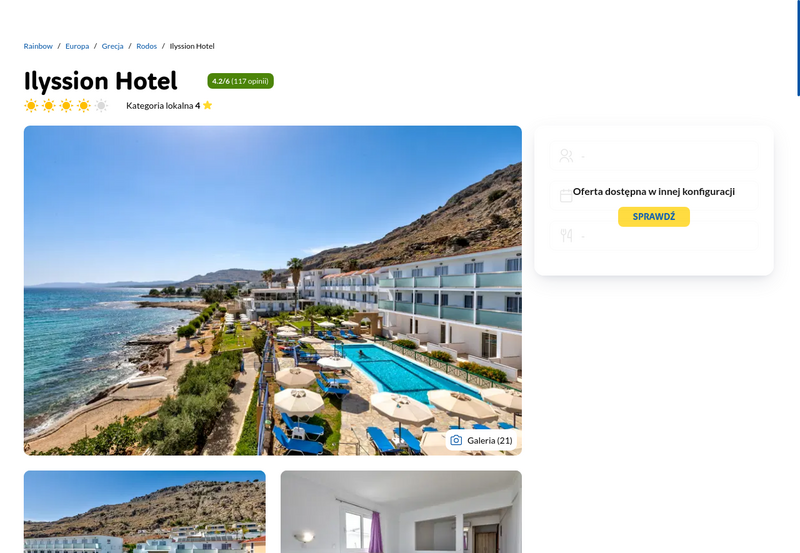
Task: Click the page scrollbar at right edge
Action: click(x=798, y=48)
